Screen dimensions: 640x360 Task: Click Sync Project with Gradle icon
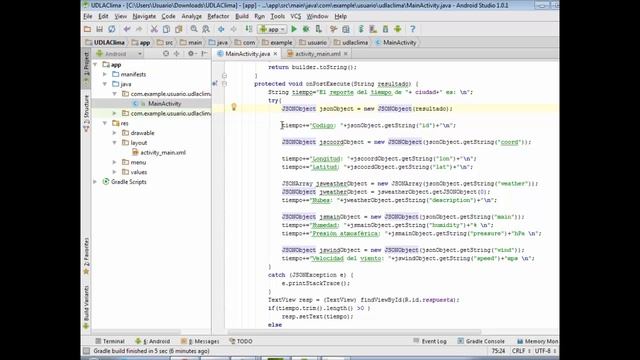(361, 29)
